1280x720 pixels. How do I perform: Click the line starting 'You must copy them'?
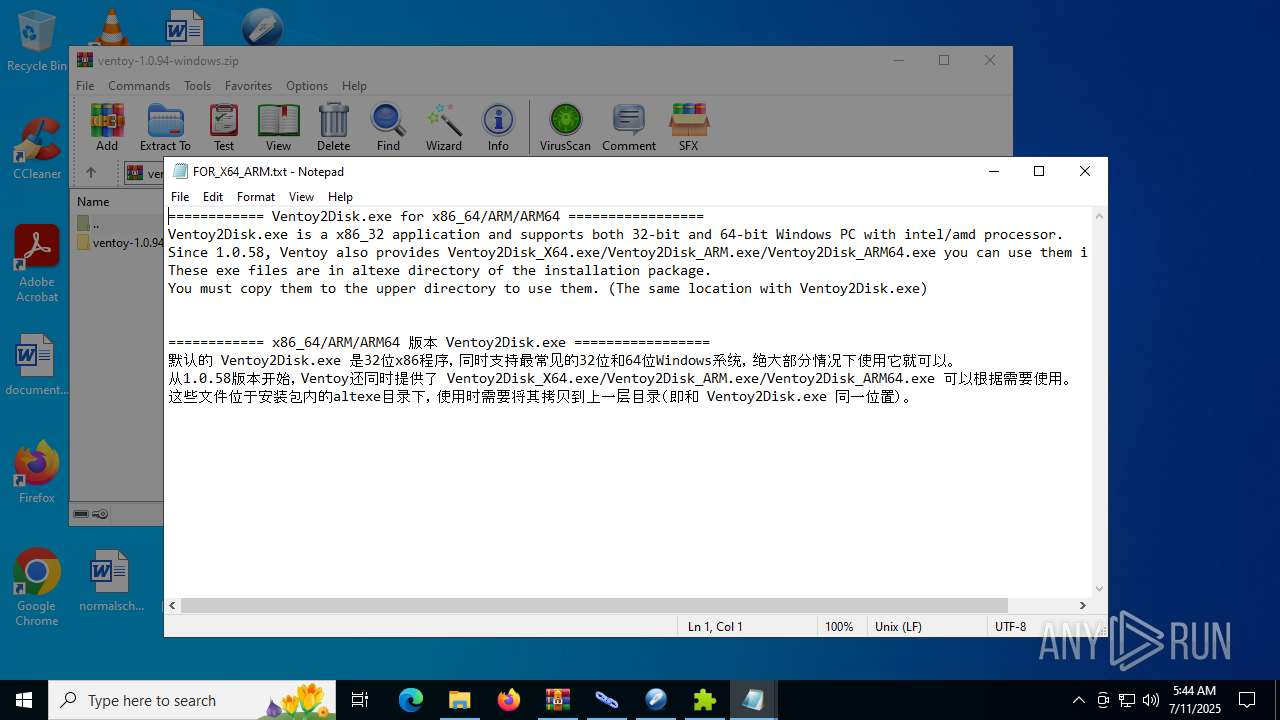coord(547,288)
